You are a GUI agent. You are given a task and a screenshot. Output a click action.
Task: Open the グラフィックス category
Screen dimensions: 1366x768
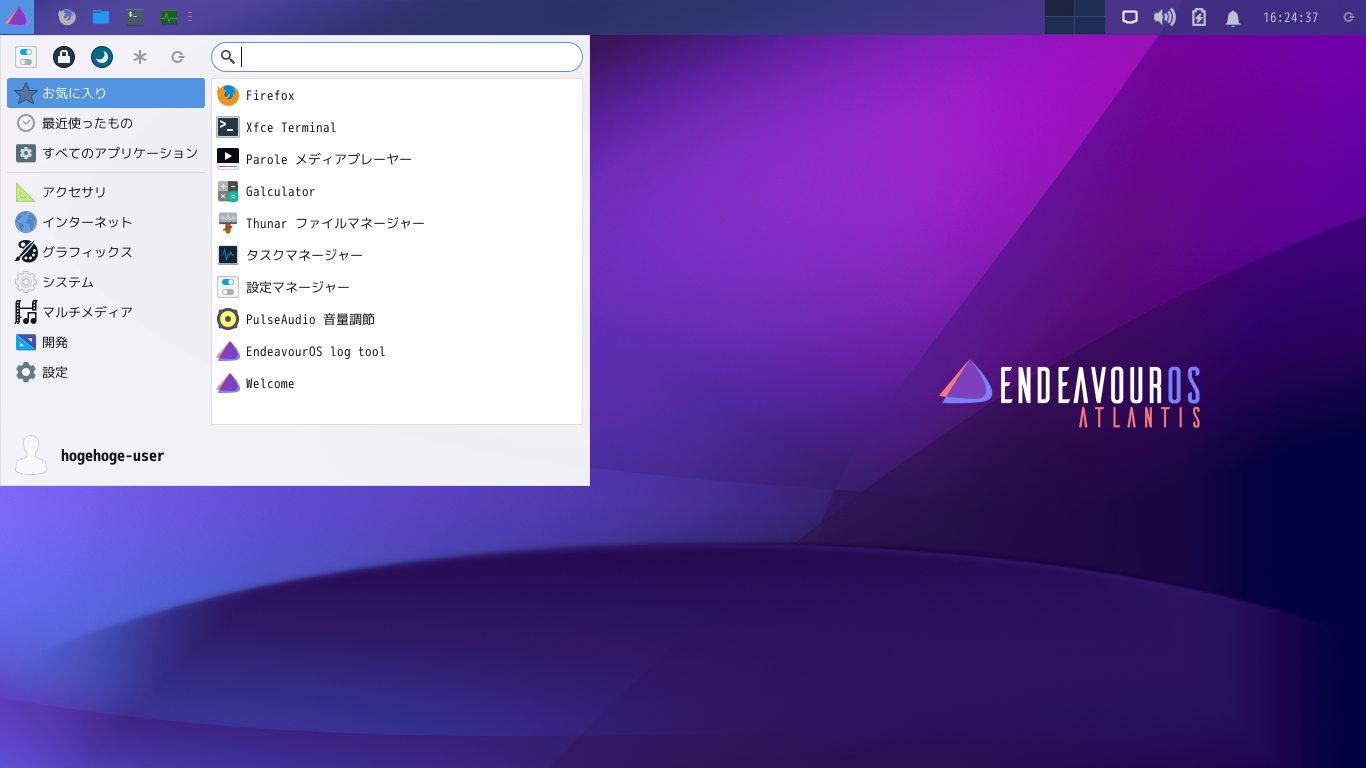click(x=106, y=252)
